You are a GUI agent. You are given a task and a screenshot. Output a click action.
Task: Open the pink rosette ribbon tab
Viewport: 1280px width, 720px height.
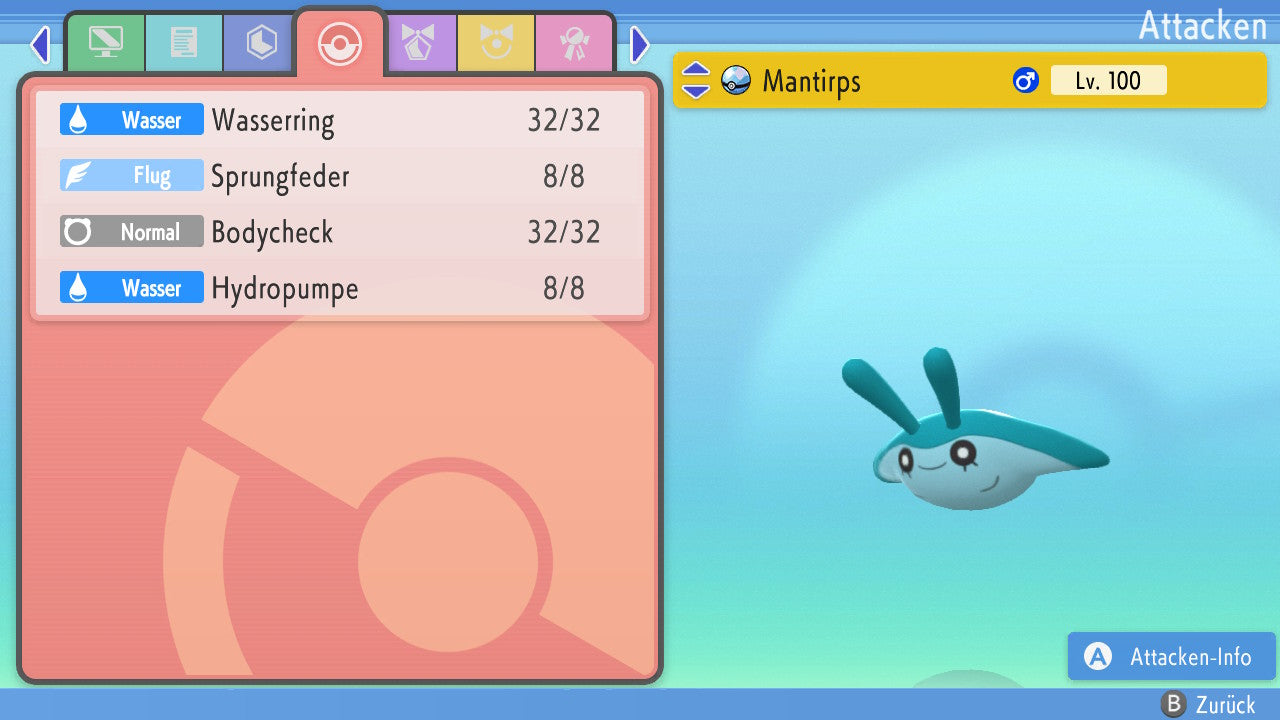(574, 43)
